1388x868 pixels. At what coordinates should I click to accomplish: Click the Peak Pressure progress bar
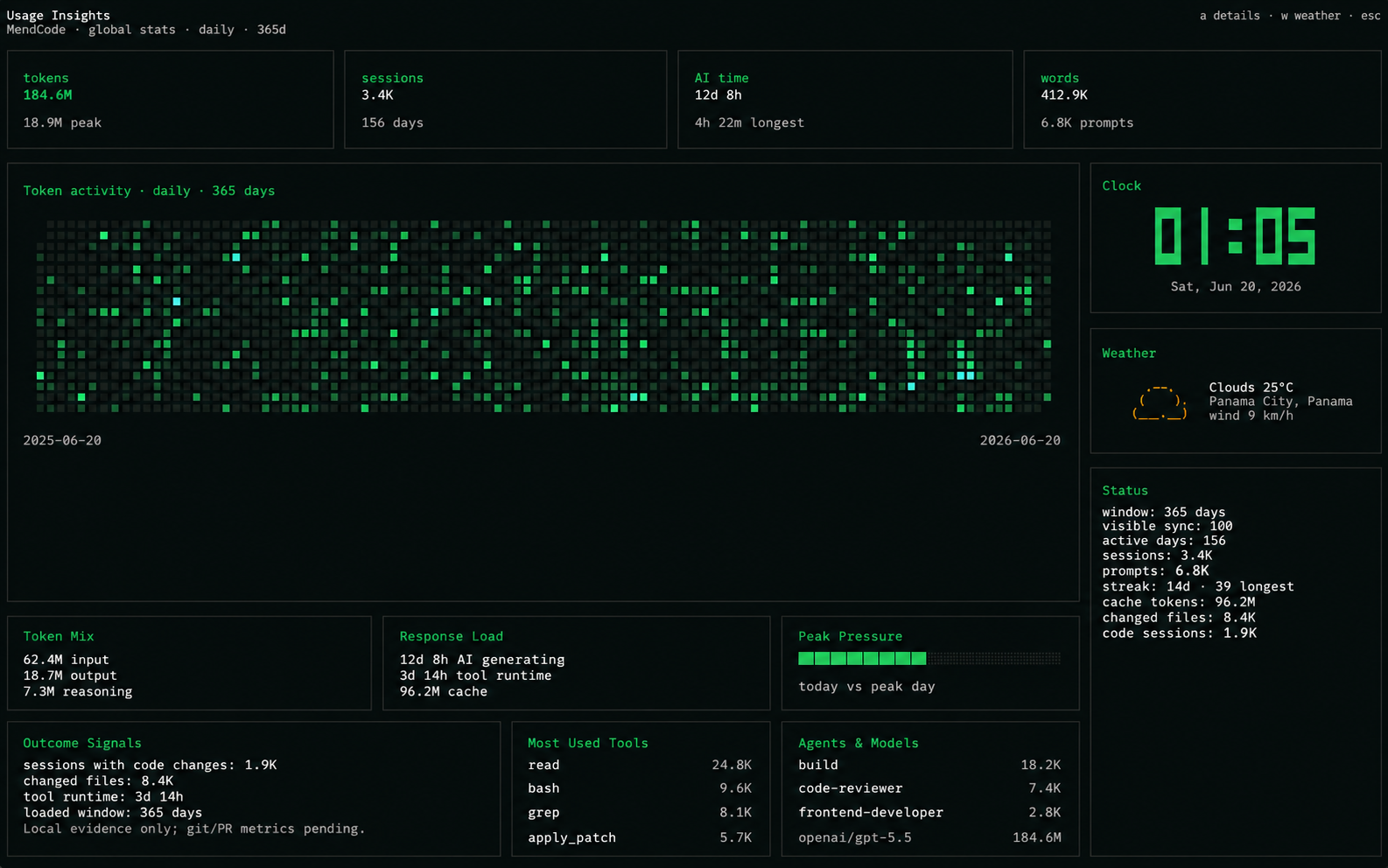coord(929,658)
